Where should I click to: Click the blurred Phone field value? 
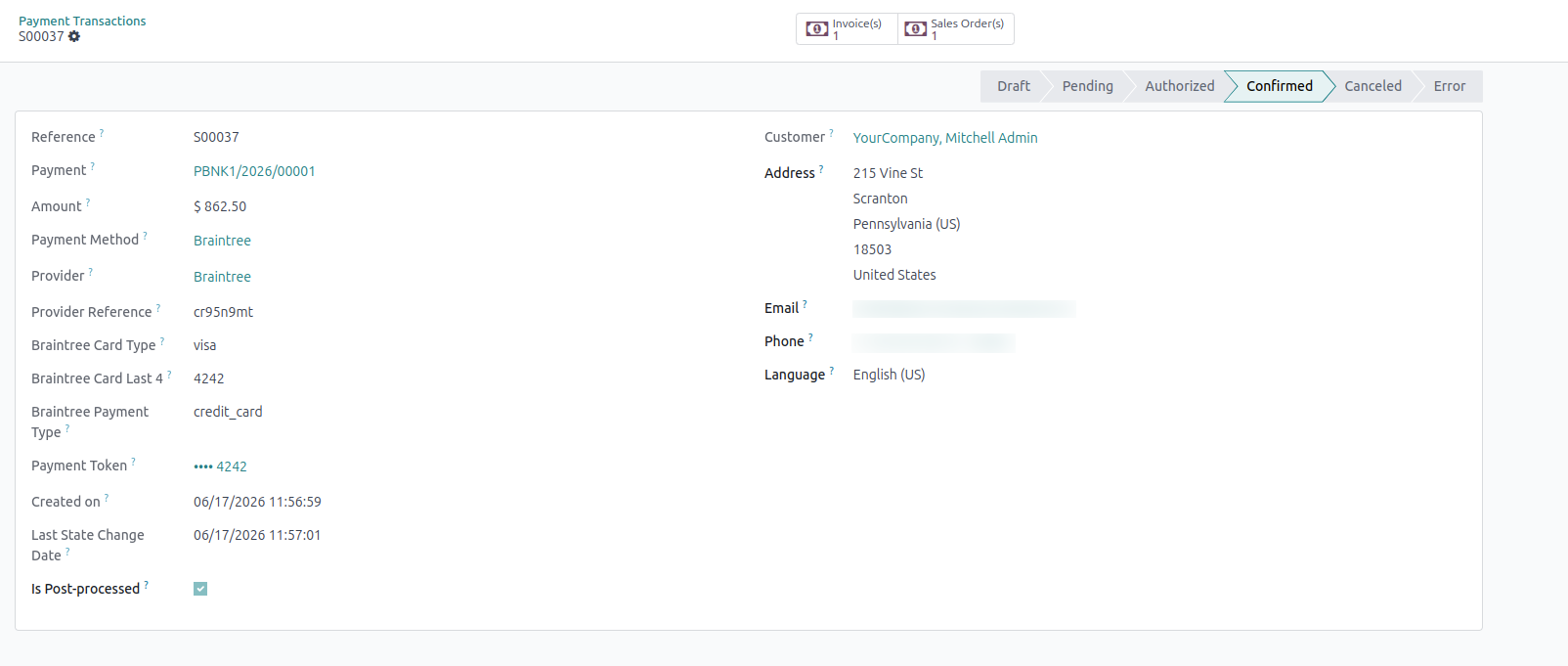934,342
